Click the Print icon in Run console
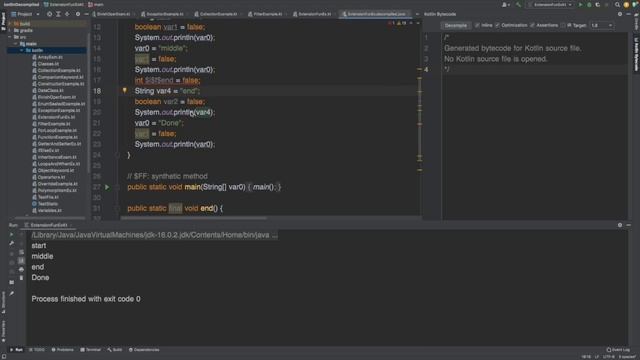The image size is (640, 360). click(21, 269)
